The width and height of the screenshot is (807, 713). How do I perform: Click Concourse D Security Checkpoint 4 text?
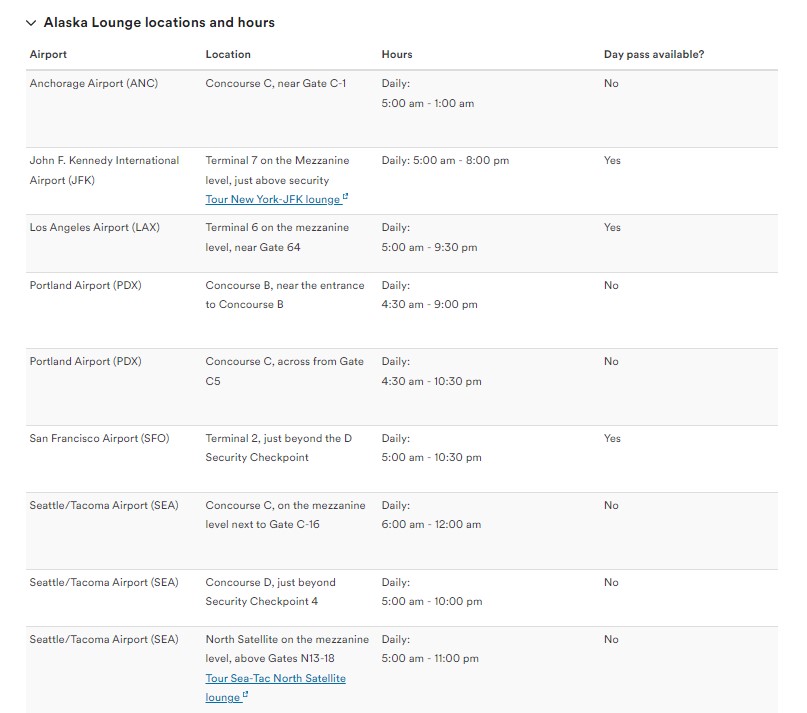click(270, 592)
